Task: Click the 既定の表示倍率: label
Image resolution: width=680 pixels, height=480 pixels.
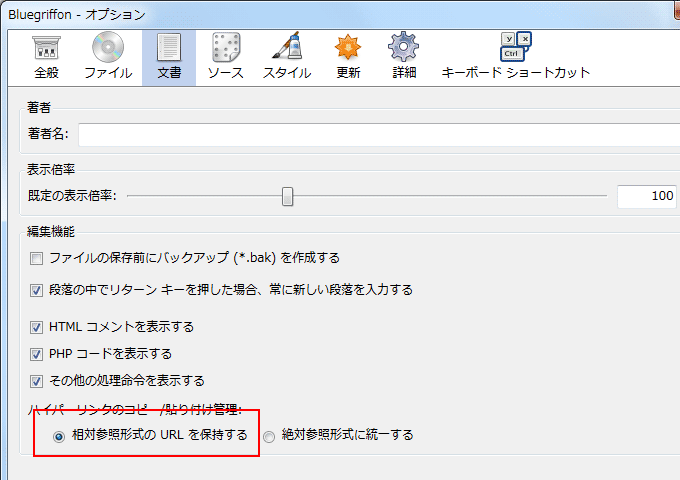Action: [72, 196]
